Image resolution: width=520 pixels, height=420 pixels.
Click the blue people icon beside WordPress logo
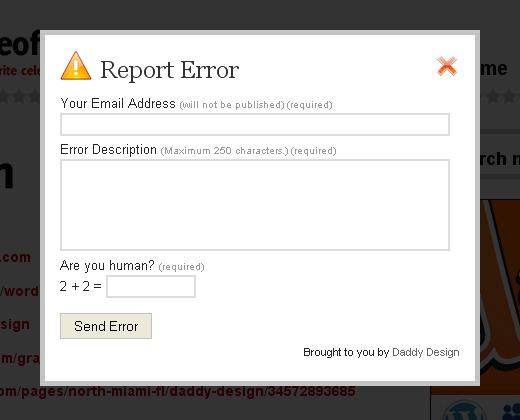coord(511,412)
